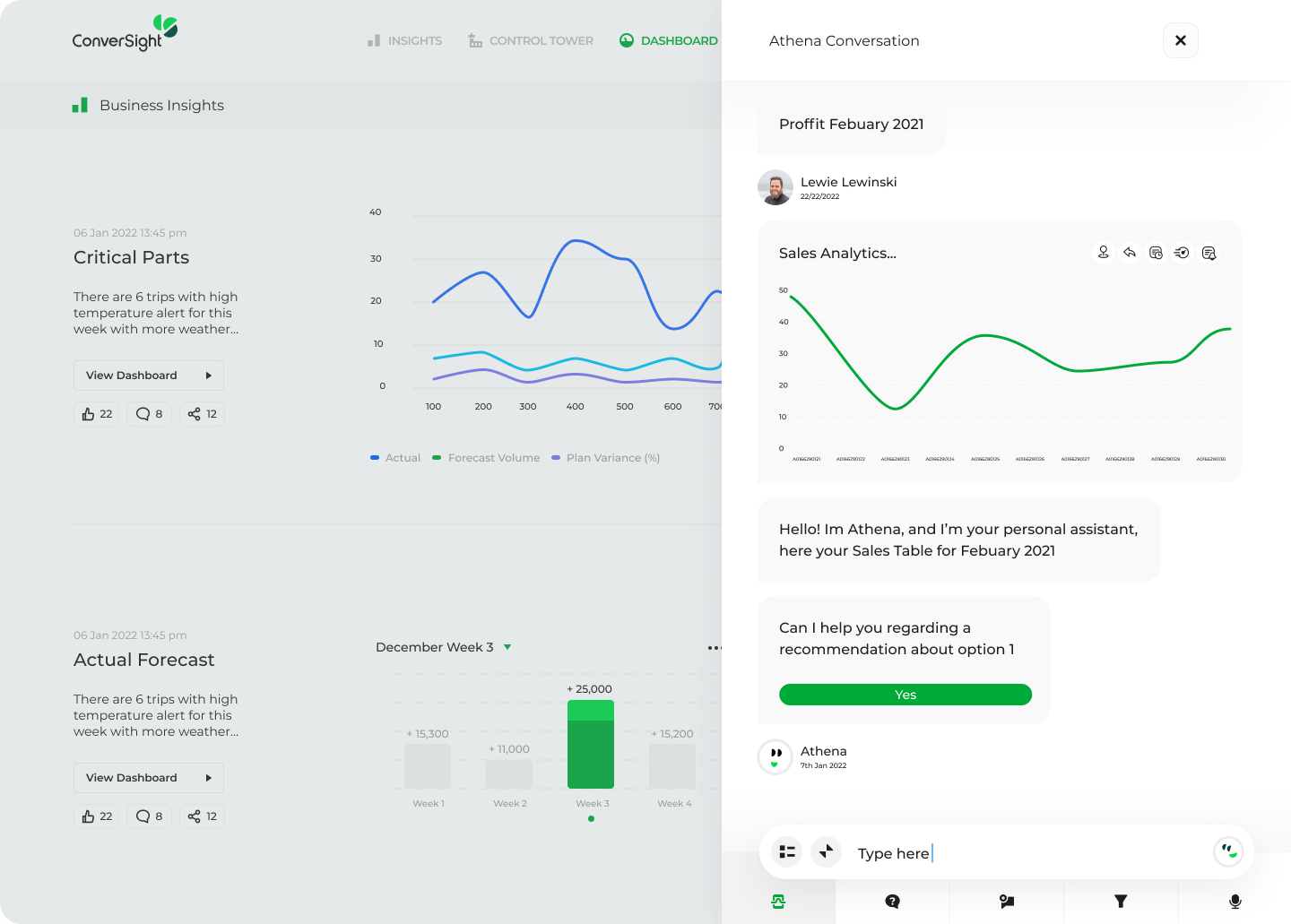Screen dimensions: 1291x924
Task: Click the question mark help bubble icon
Action: [892, 902]
